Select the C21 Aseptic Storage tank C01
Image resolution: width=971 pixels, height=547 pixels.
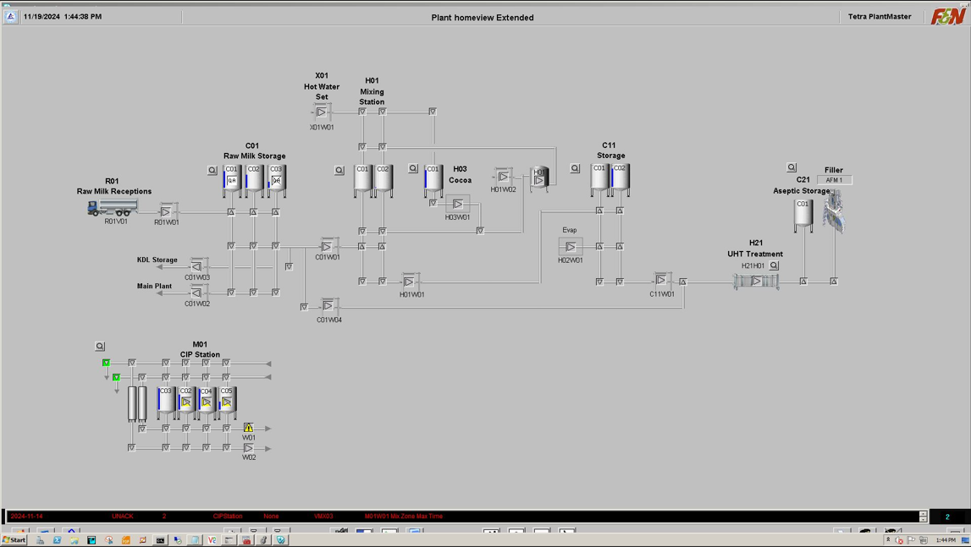click(x=803, y=214)
